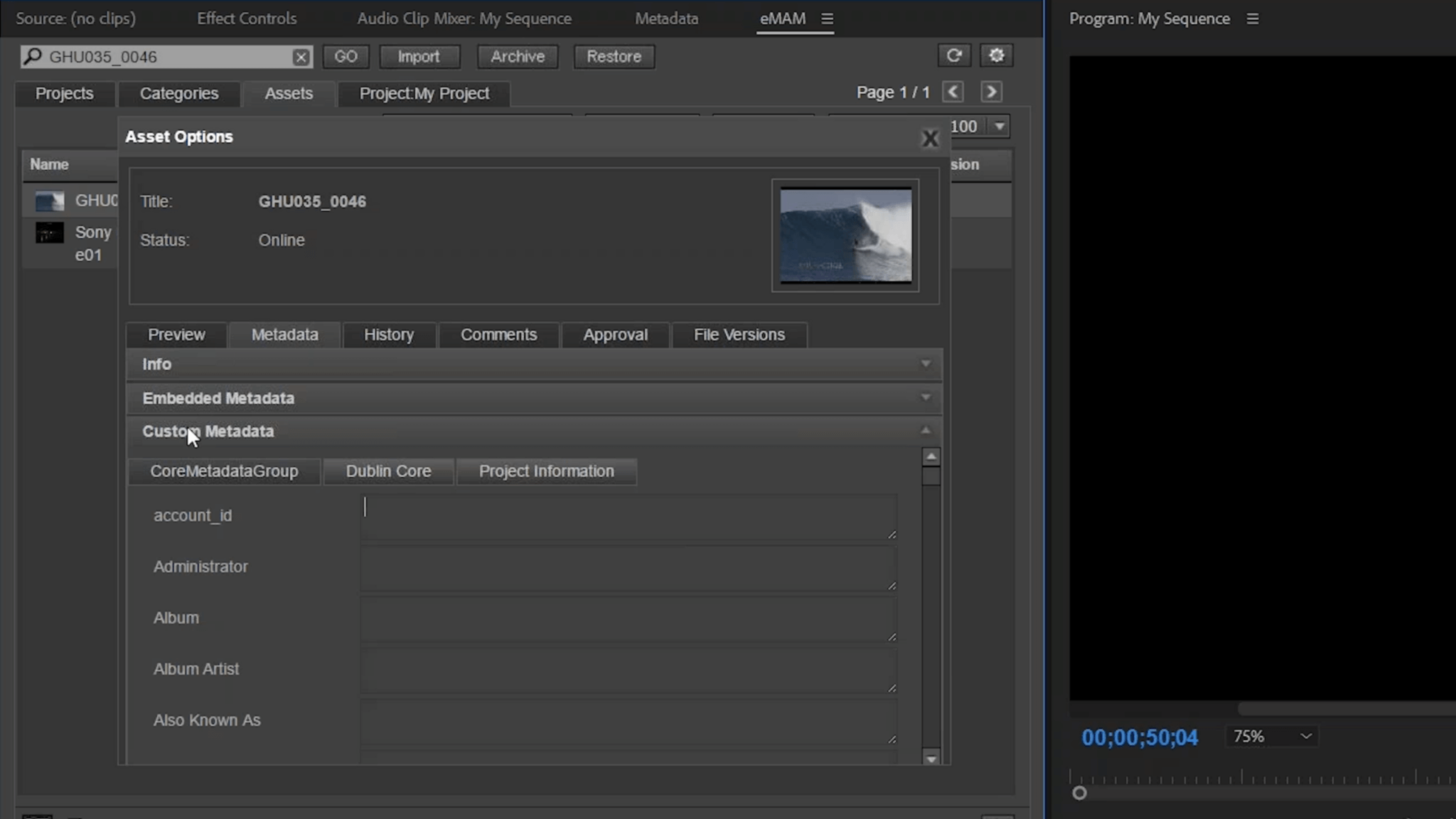
Task: Click the search magnifier icon
Action: [x=33, y=56]
